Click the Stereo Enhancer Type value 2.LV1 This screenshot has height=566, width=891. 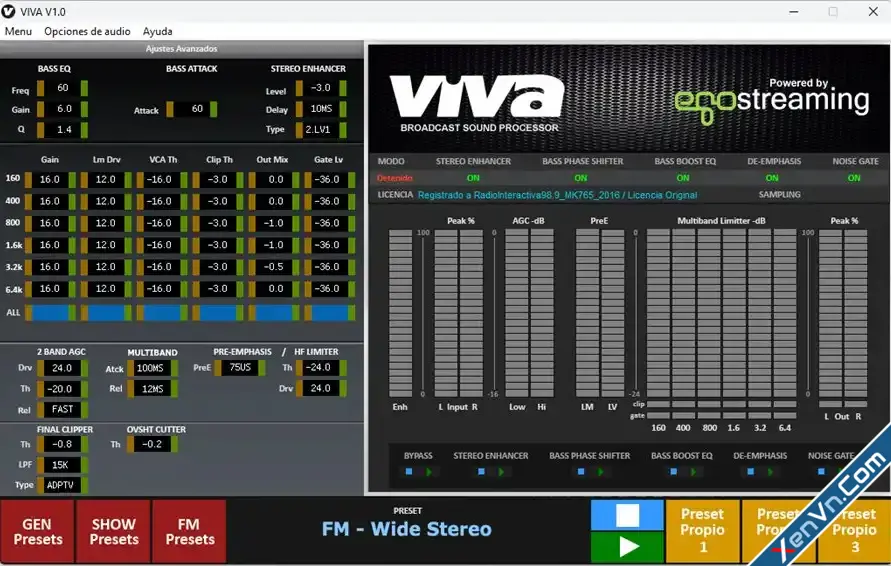point(320,130)
